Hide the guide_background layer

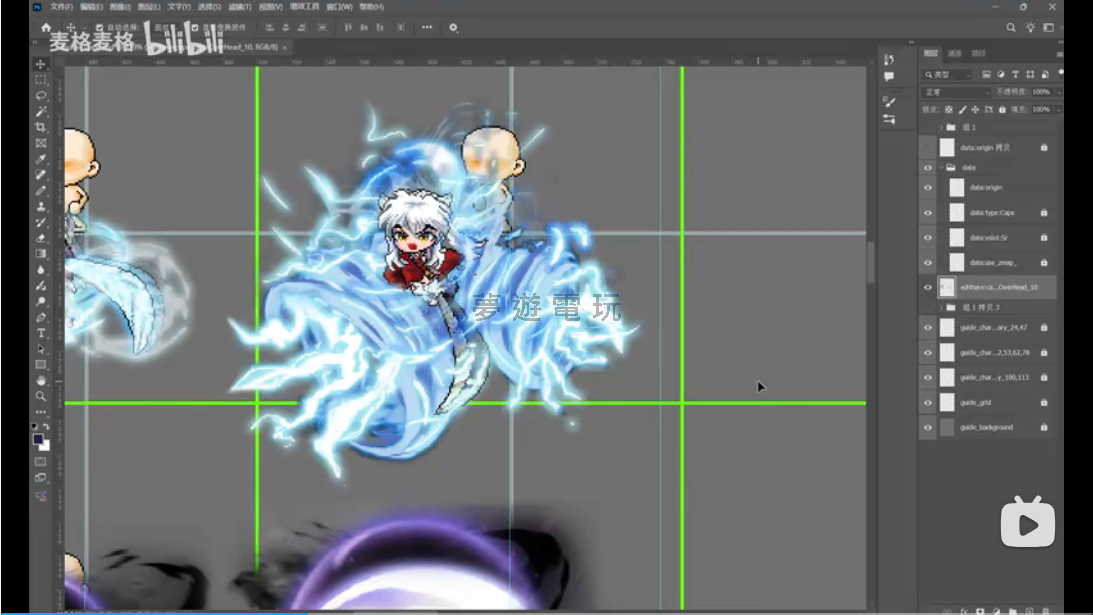click(928, 428)
